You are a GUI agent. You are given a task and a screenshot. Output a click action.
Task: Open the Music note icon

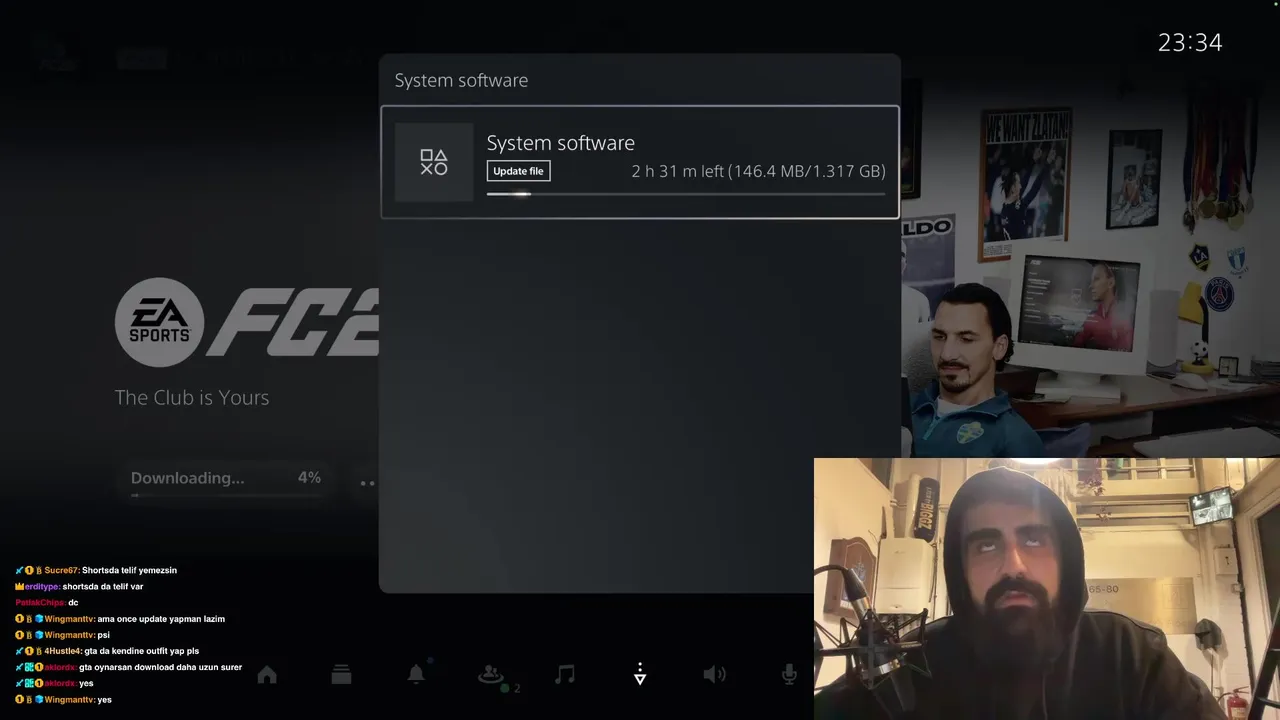(x=565, y=675)
